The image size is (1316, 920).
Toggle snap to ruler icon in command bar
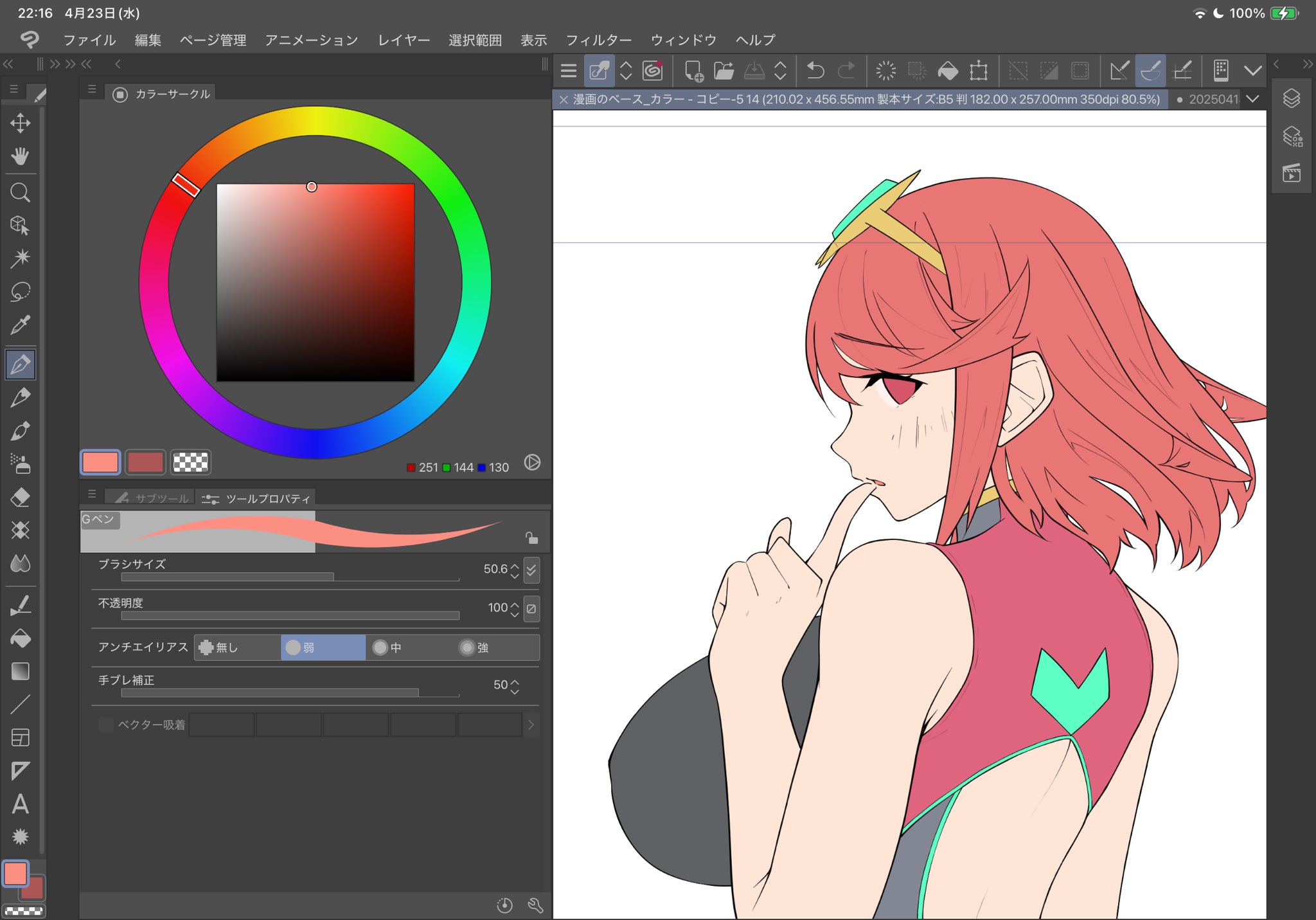[x=1119, y=70]
